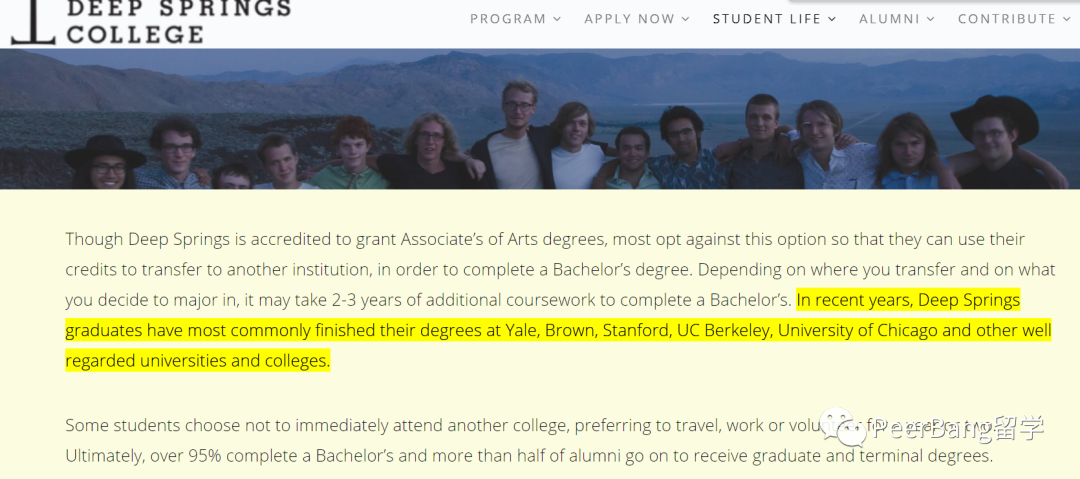The width and height of the screenshot is (1080, 479).
Task: Click the WeChat watermark icon
Action: pos(846,427)
